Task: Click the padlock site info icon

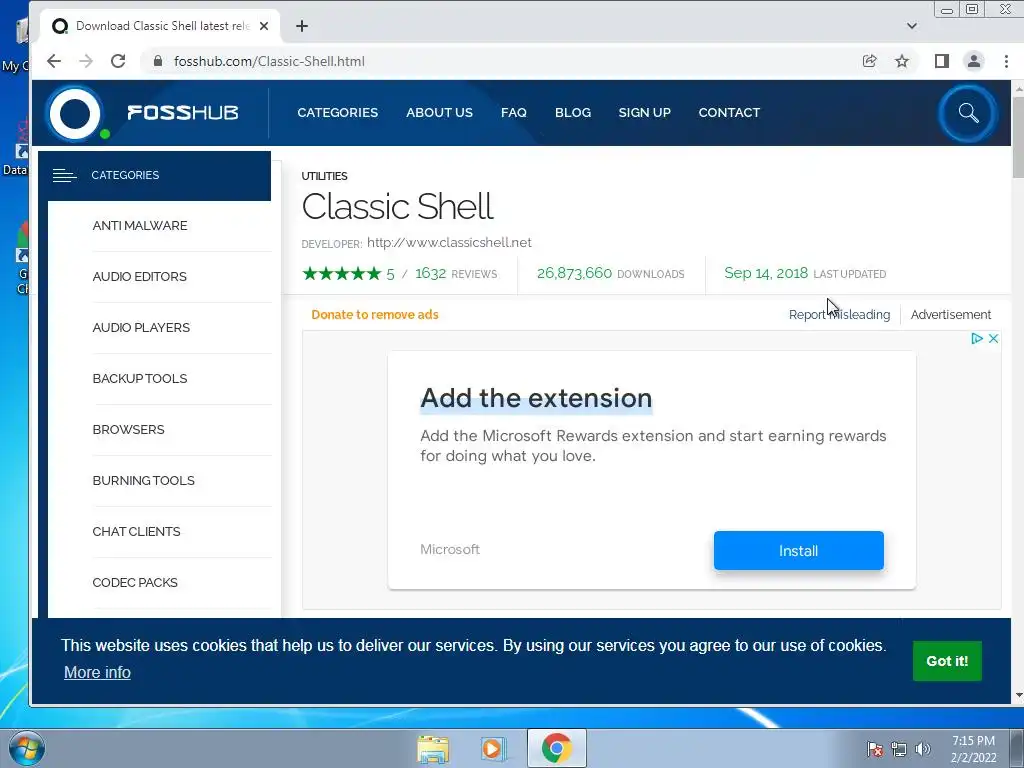Action: coord(157,61)
